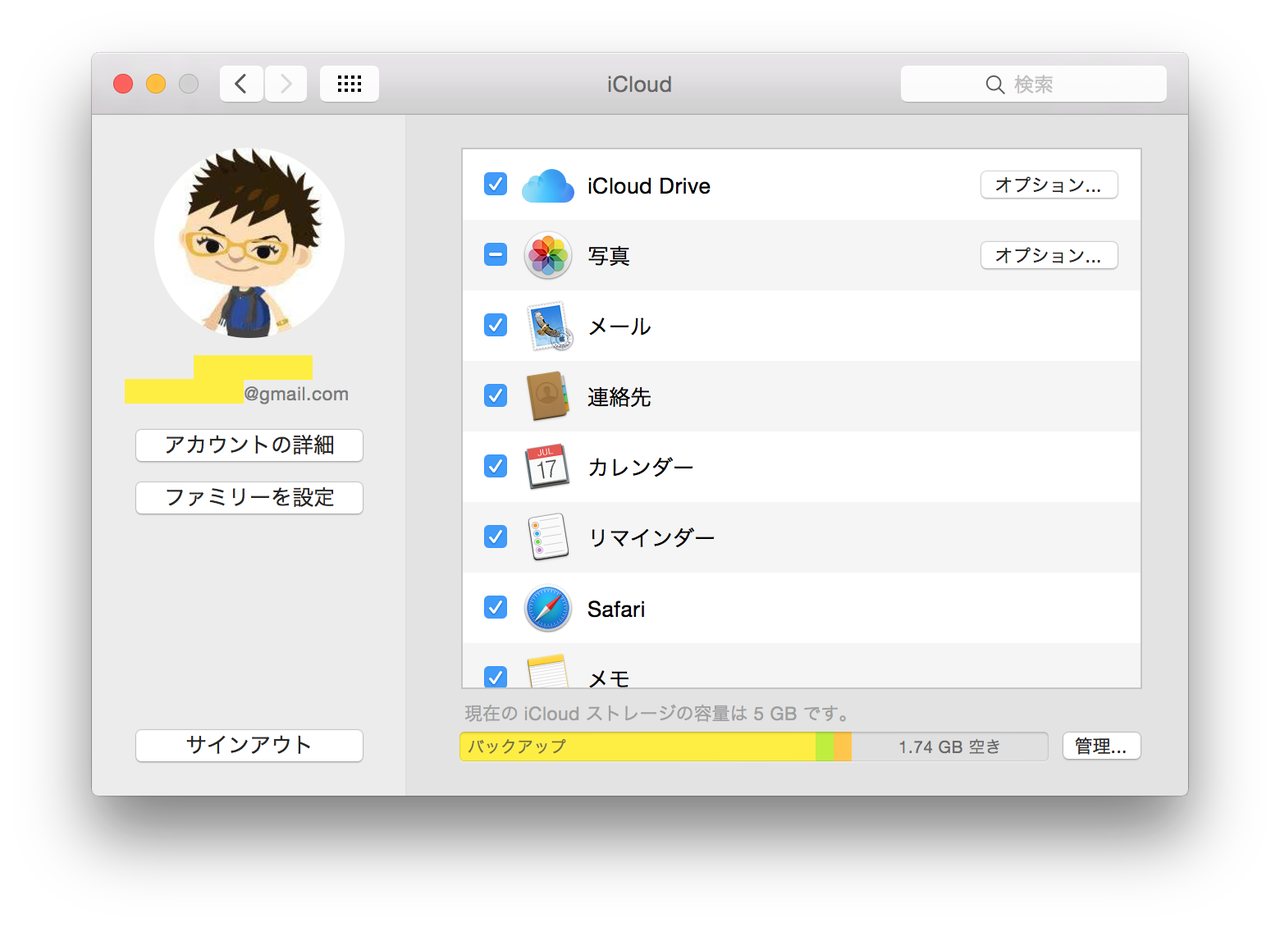Viewport: 1280px width, 927px height.
Task: Close the iCloud window with red button
Action: (x=123, y=84)
